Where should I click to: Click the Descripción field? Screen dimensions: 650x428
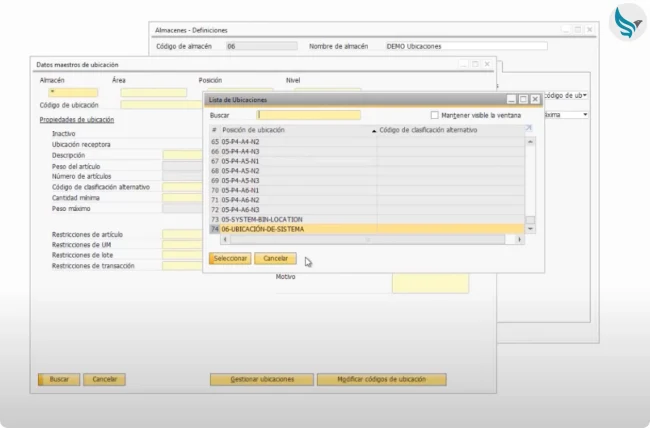[183, 155]
